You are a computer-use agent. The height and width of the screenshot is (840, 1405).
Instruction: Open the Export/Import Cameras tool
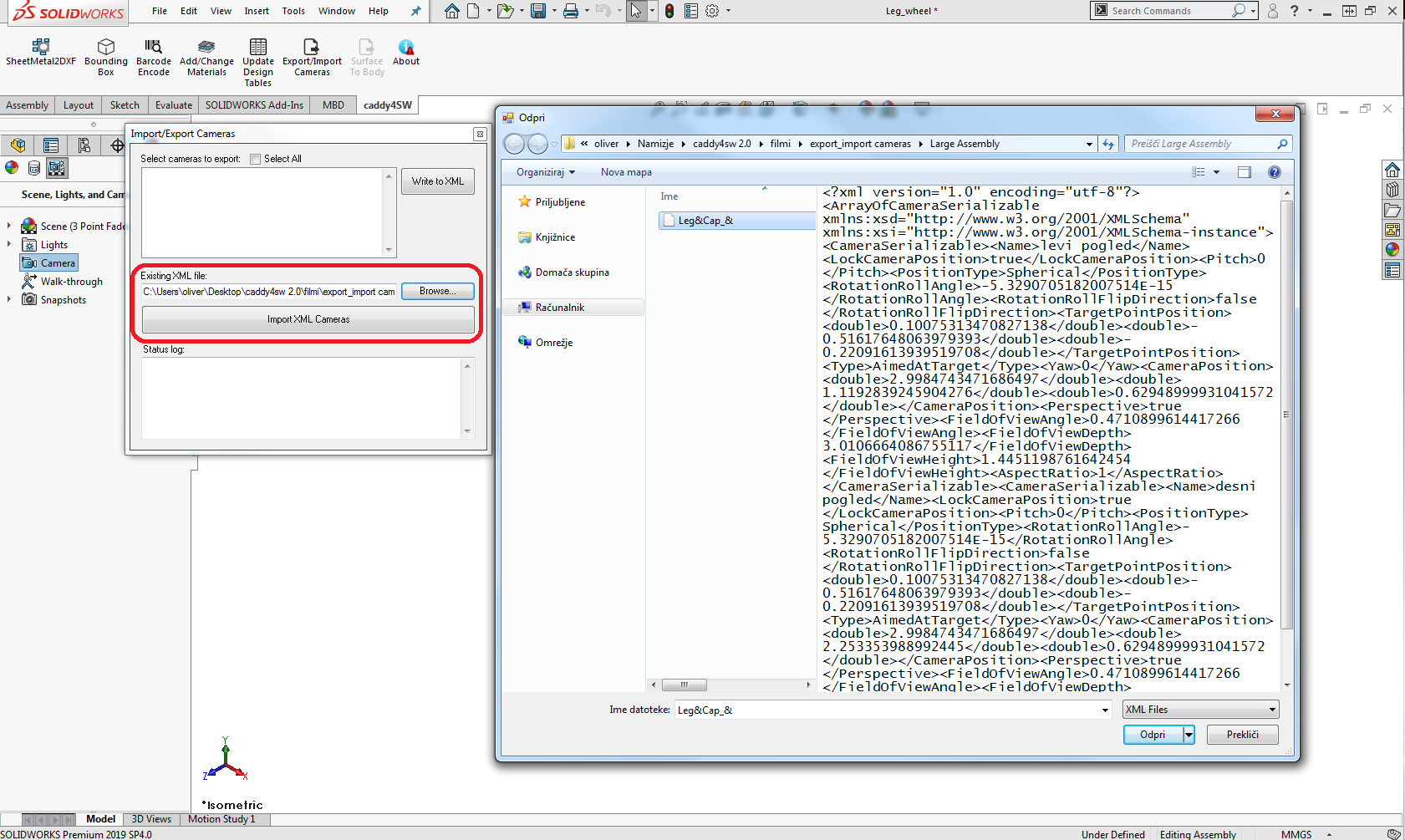(x=312, y=47)
